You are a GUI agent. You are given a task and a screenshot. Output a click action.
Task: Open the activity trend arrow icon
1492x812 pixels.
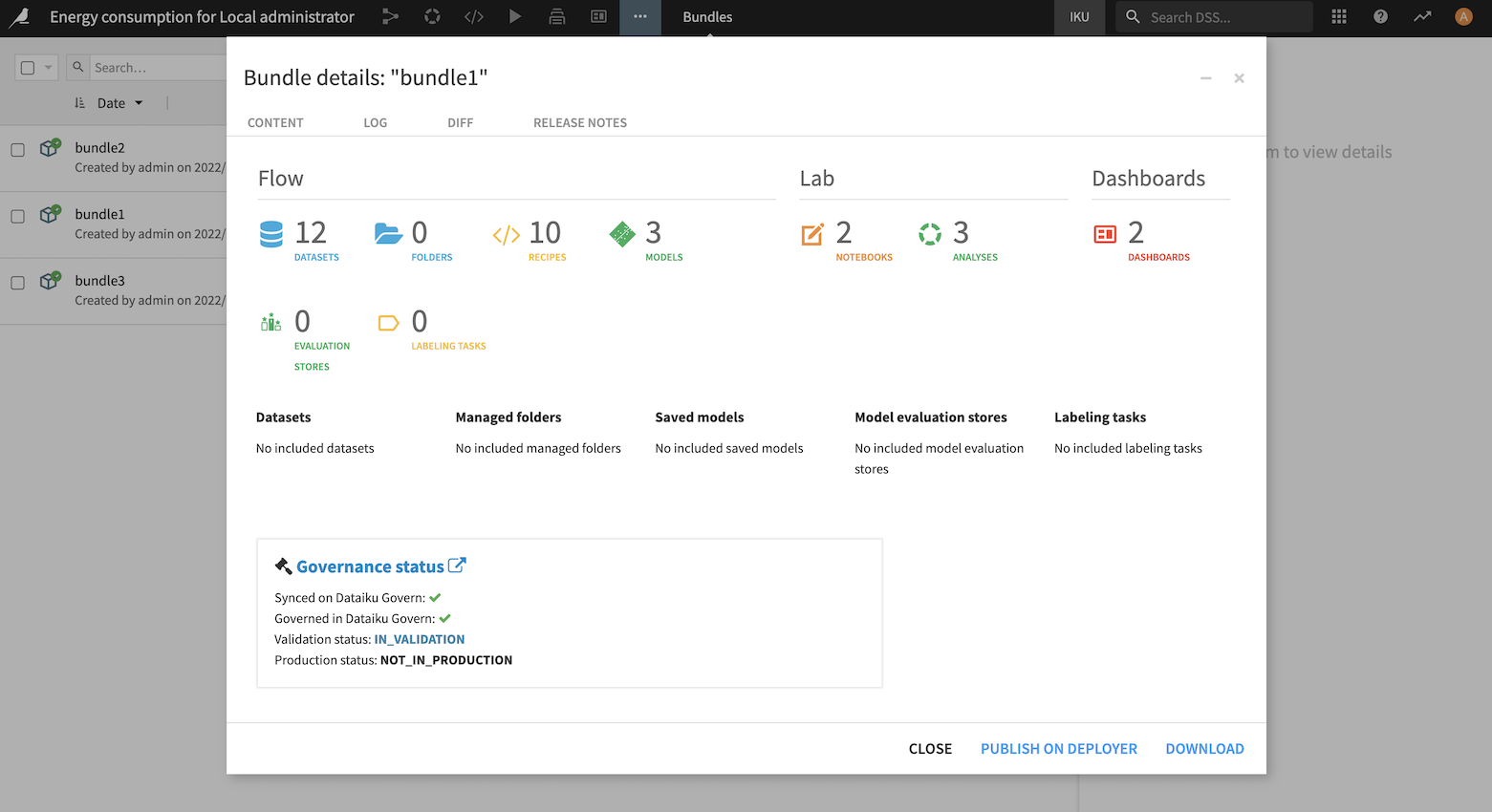(x=1422, y=16)
